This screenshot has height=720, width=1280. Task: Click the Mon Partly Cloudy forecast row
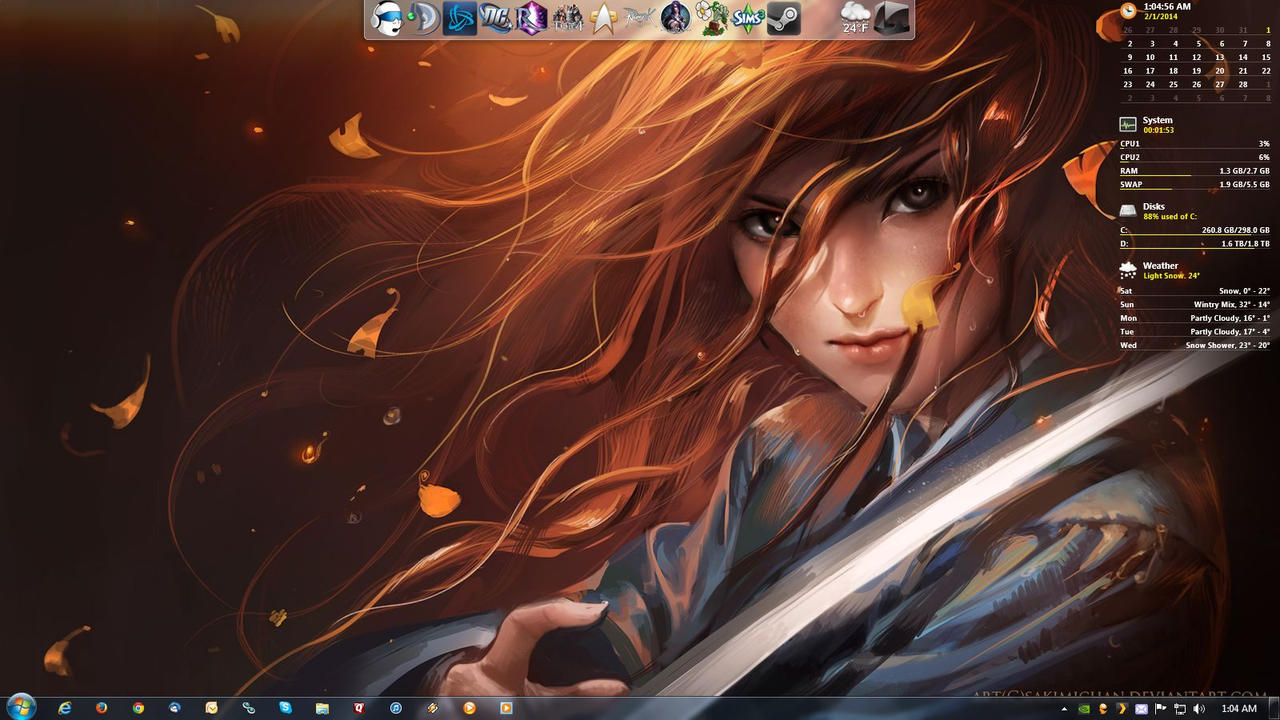[1195, 318]
